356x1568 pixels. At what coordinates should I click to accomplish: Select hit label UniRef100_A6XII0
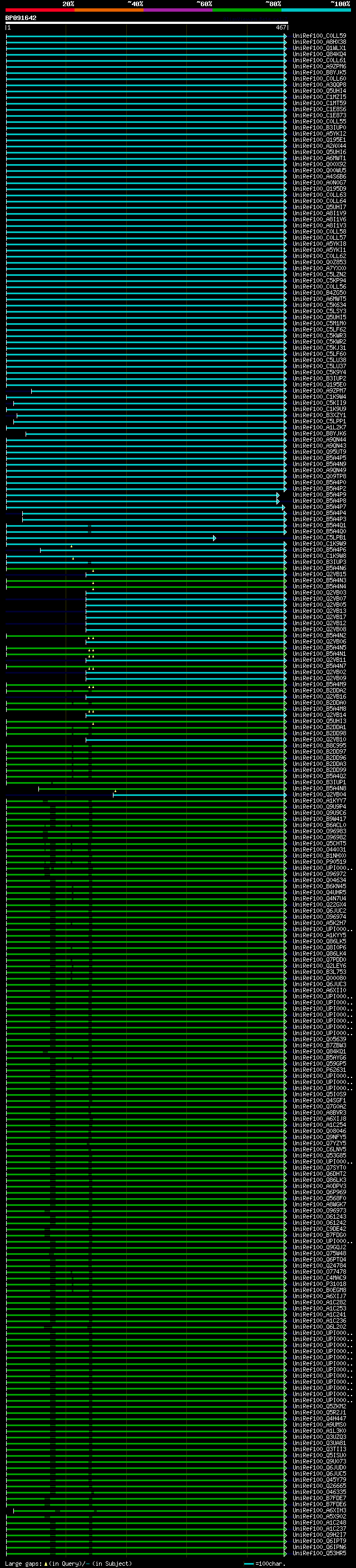click(319, 990)
